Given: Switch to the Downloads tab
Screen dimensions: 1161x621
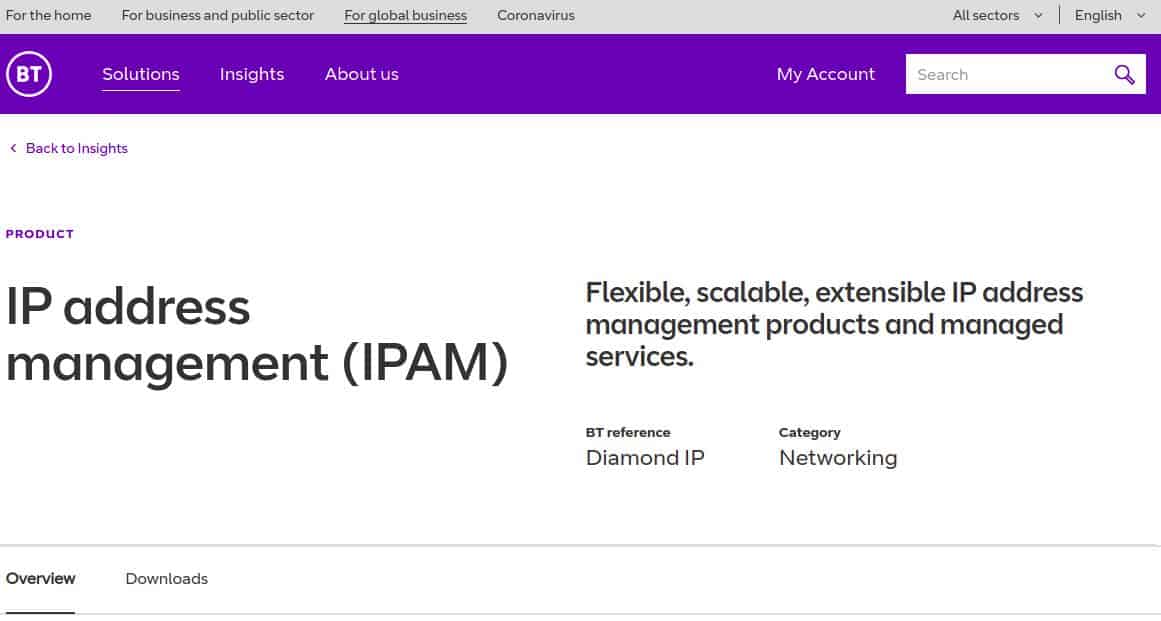Looking at the screenshot, I should tap(167, 579).
